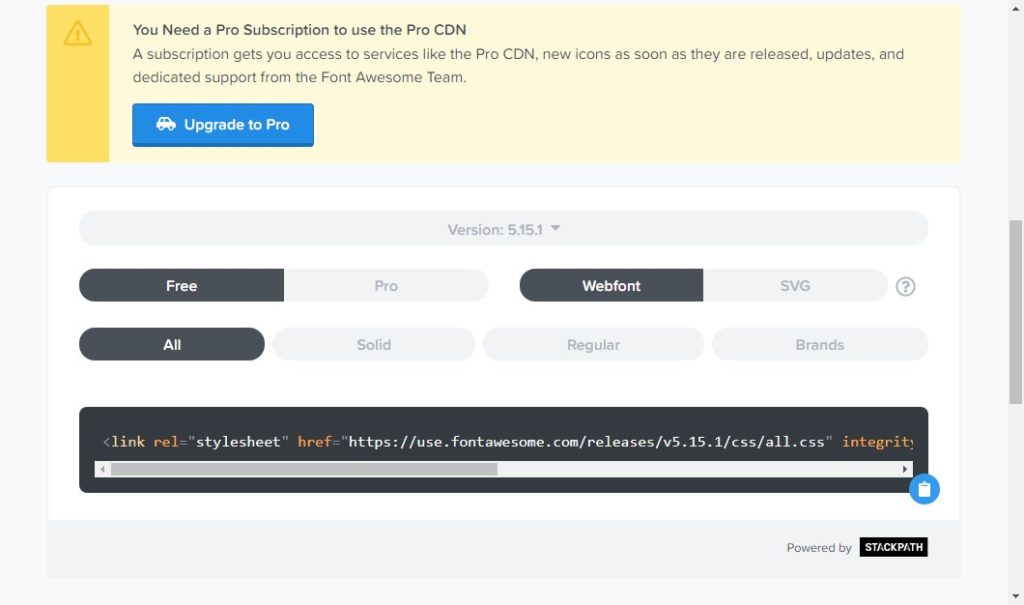Select the All styles tab

(172, 344)
